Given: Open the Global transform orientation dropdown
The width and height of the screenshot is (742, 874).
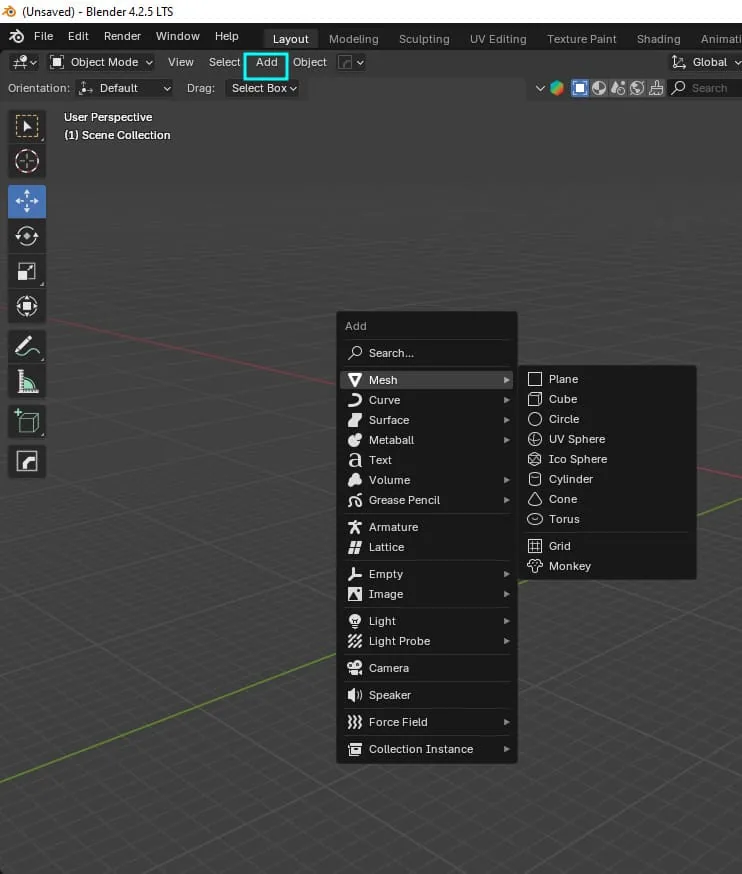Looking at the screenshot, I should tap(705, 62).
